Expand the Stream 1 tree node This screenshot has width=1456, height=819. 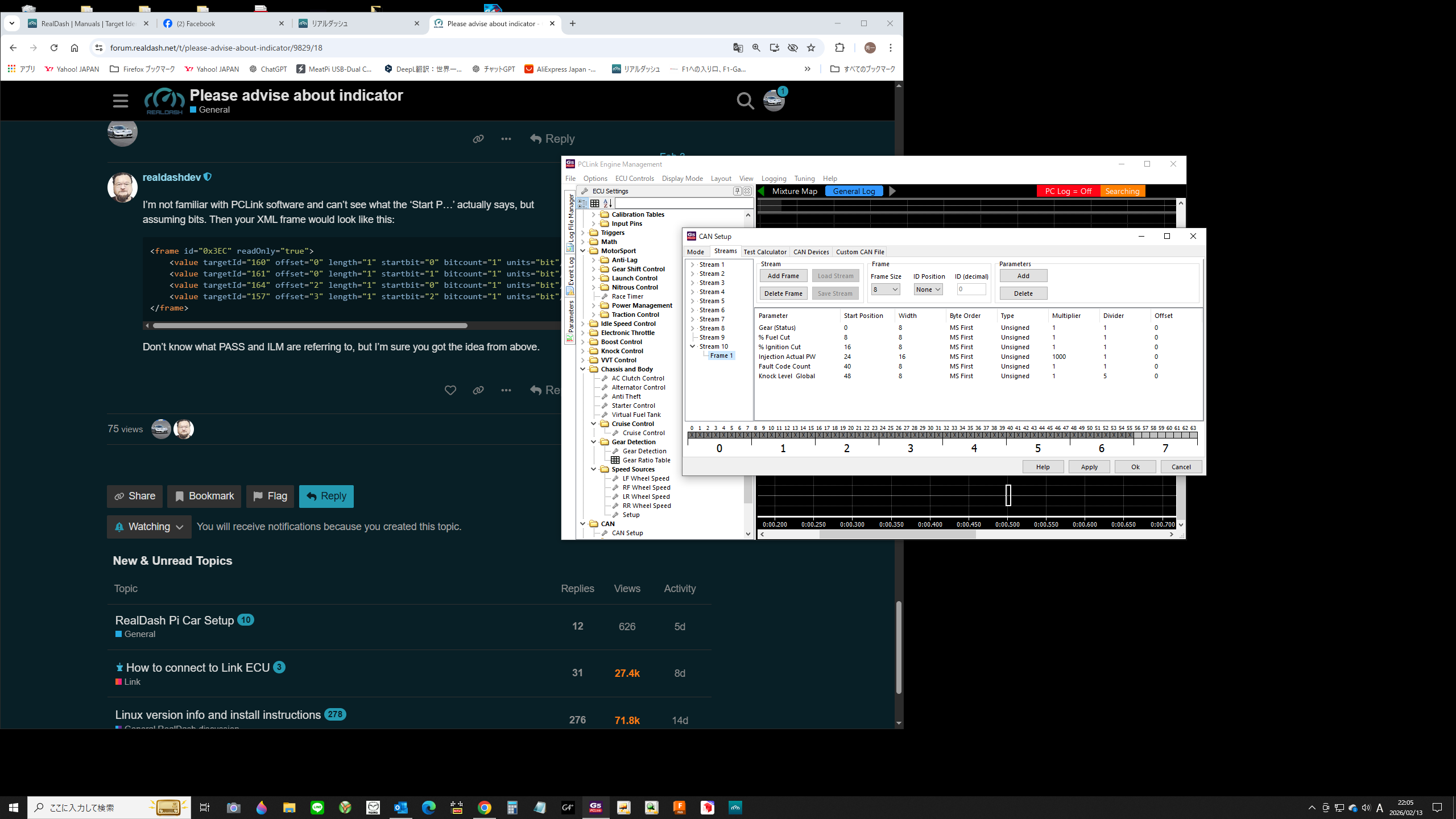point(693,264)
